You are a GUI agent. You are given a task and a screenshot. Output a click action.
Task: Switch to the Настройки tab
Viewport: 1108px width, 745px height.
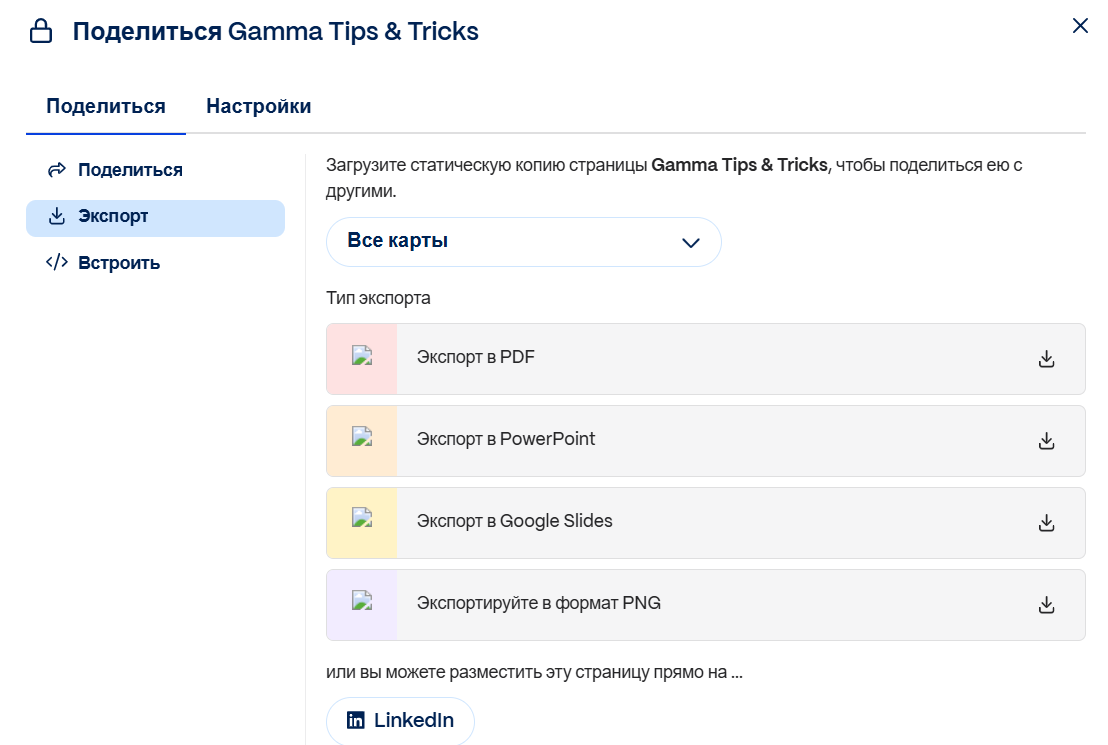point(257,105)
